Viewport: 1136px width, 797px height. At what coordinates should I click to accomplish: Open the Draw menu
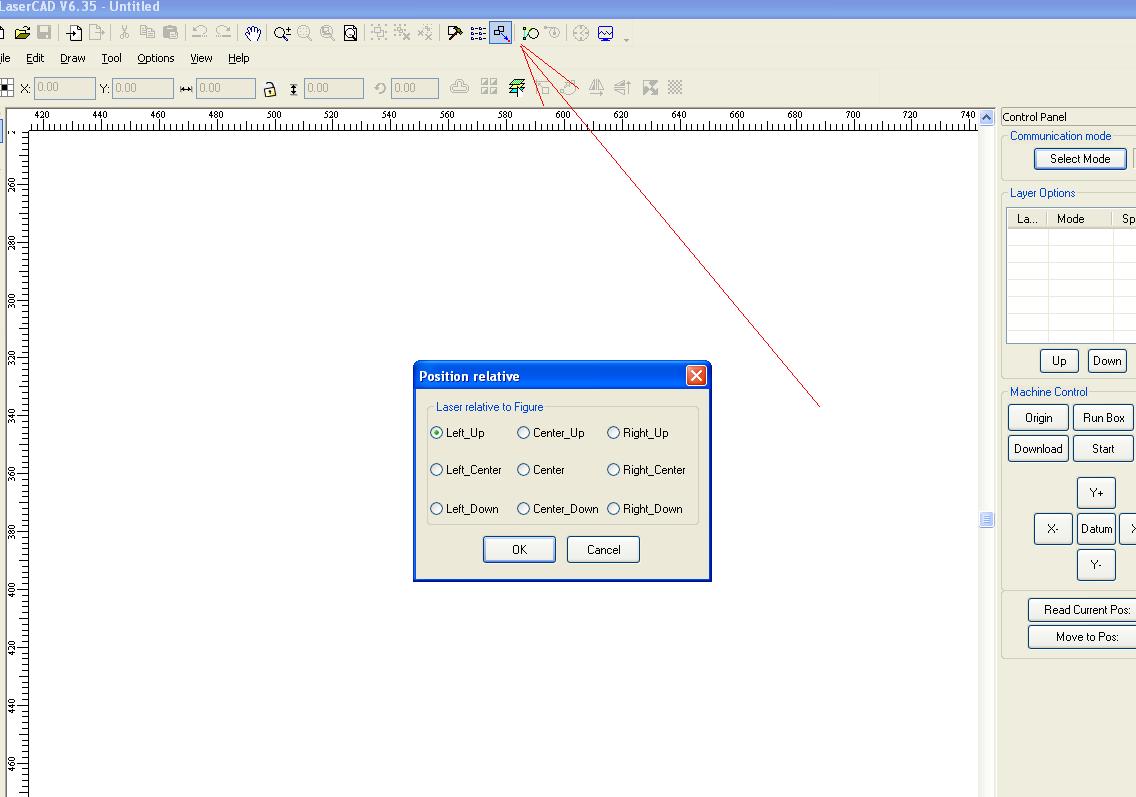tap(73, 58)
